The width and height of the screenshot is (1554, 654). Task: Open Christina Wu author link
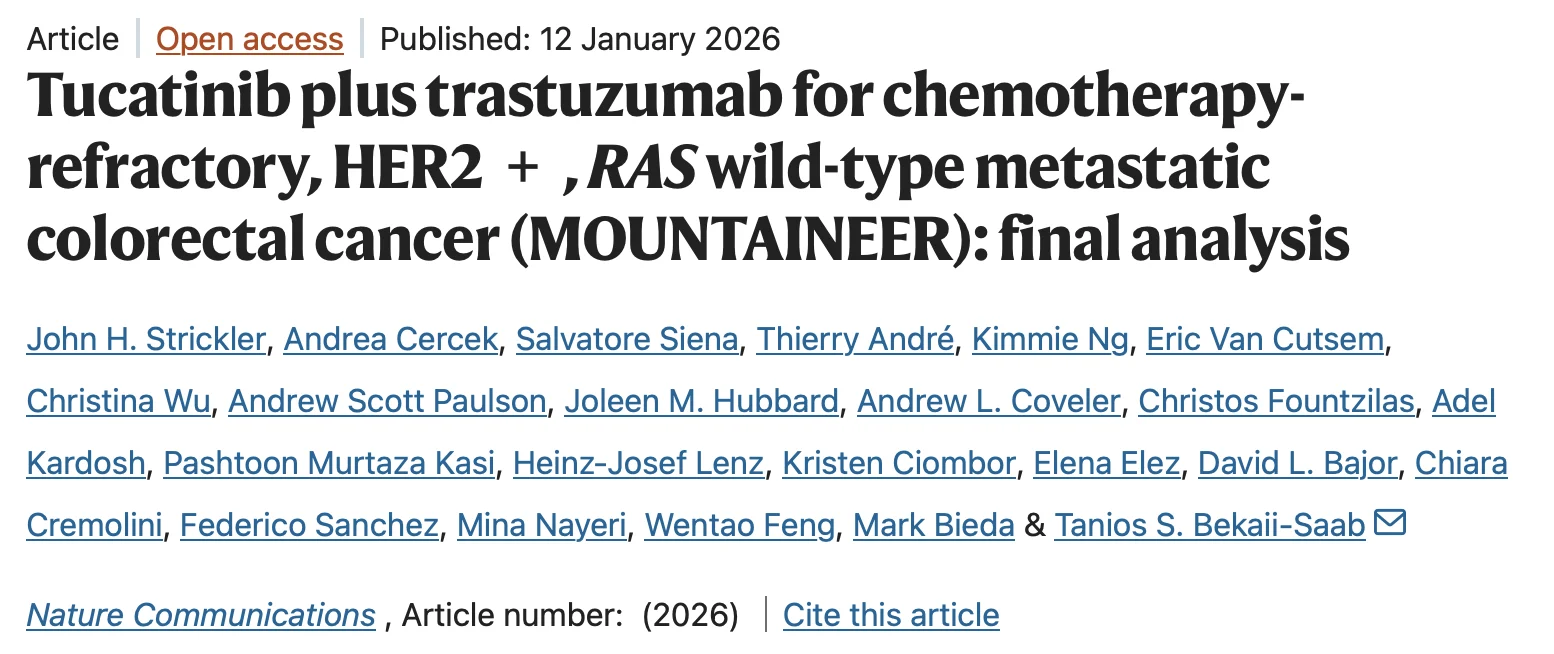point(118,402)
